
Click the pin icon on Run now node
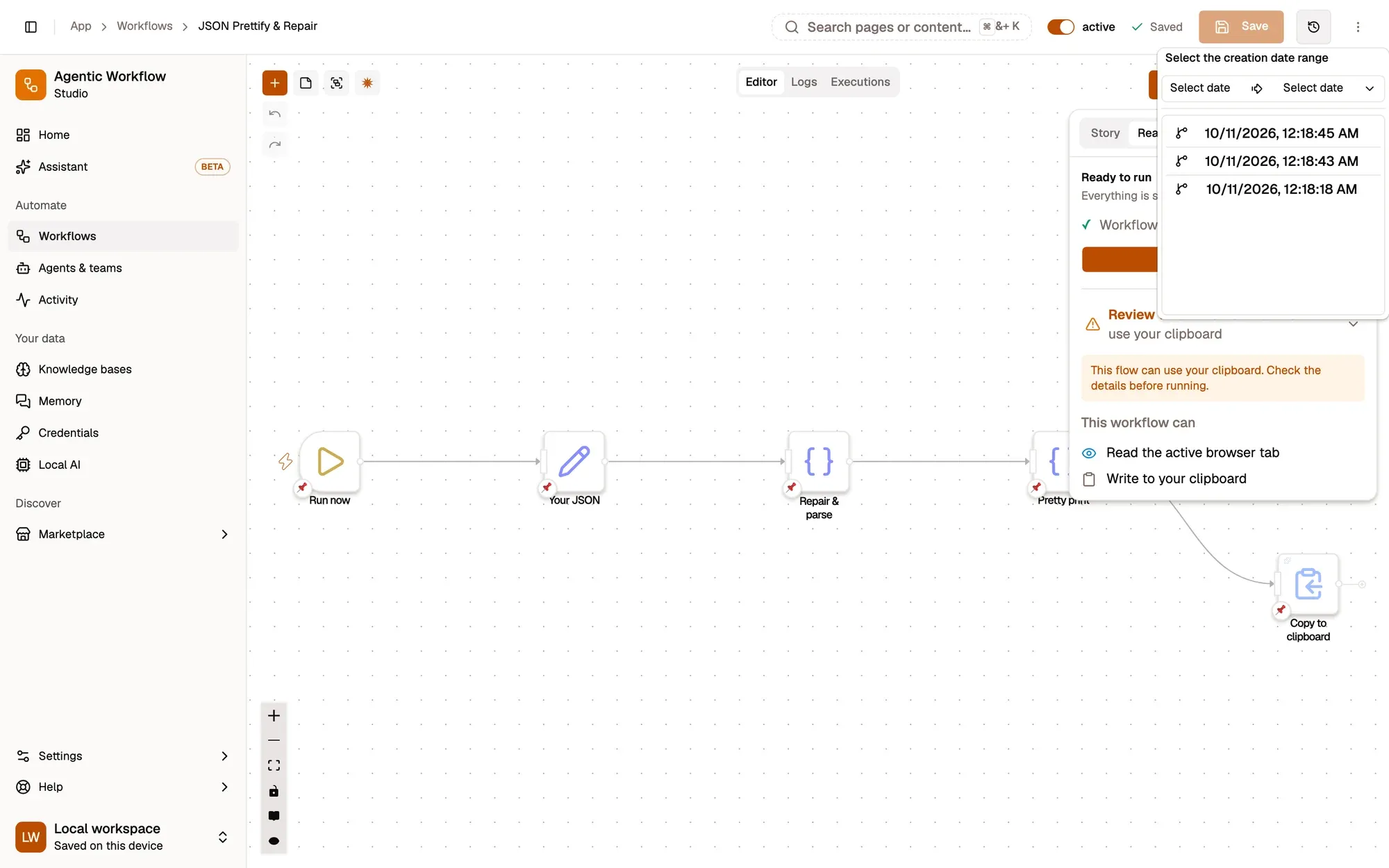302,487
